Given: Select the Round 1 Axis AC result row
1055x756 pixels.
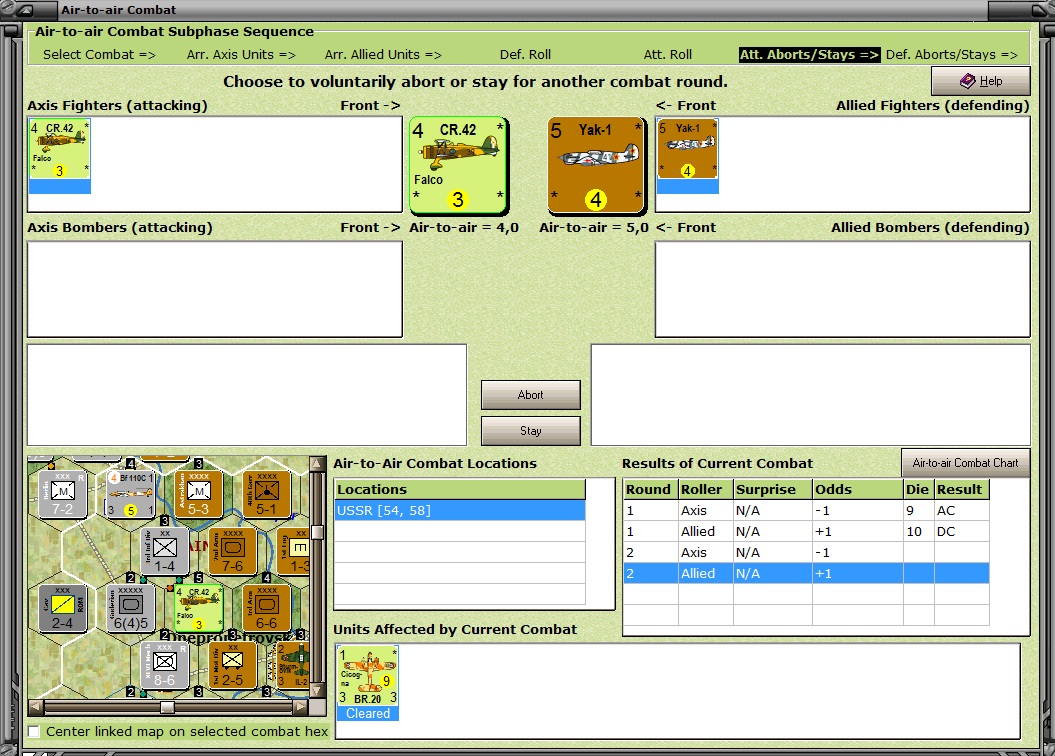Looking at the screenshot, I should tap(806, 511).
